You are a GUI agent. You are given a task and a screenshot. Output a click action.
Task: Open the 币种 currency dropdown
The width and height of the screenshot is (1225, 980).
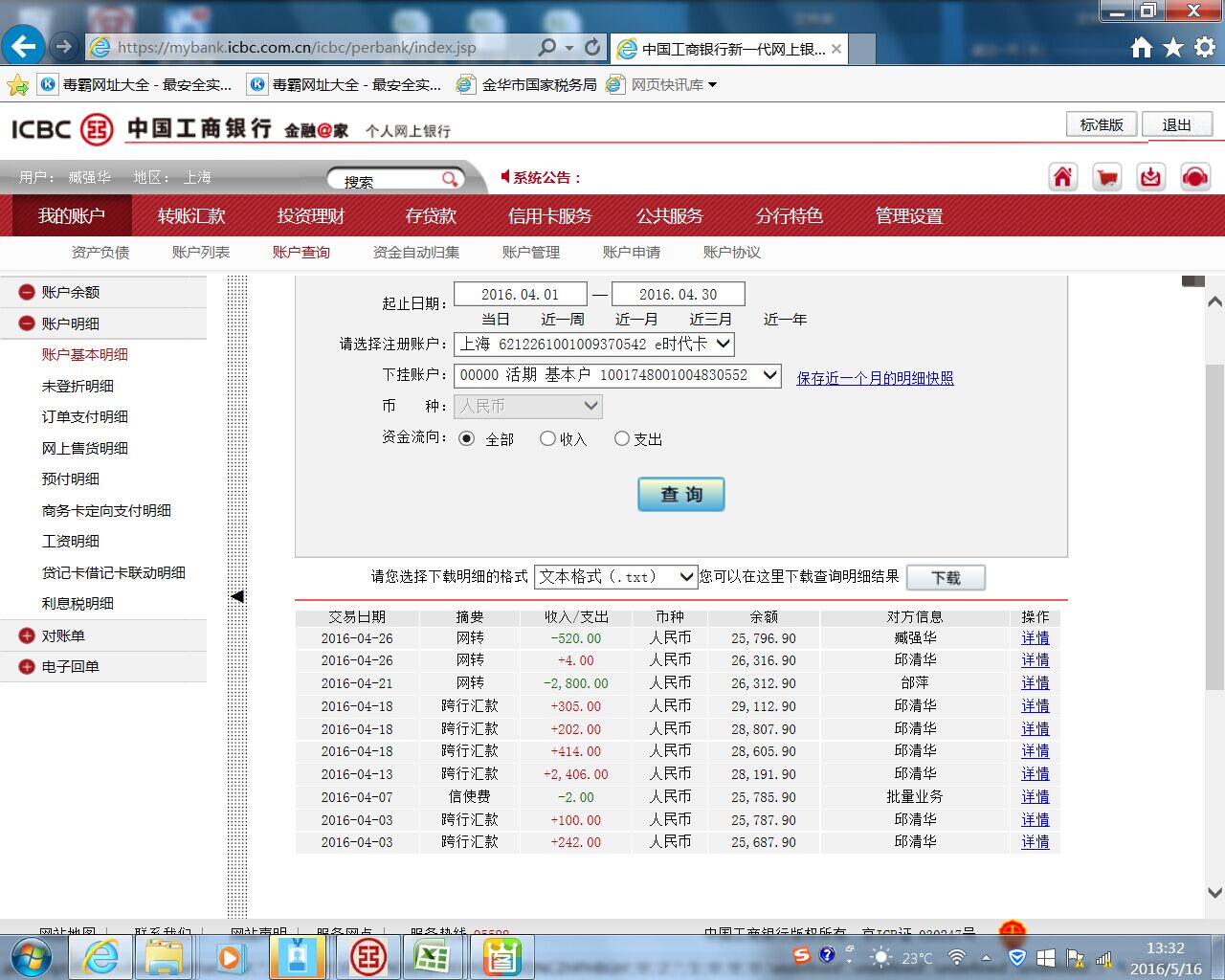click(528, 406)
